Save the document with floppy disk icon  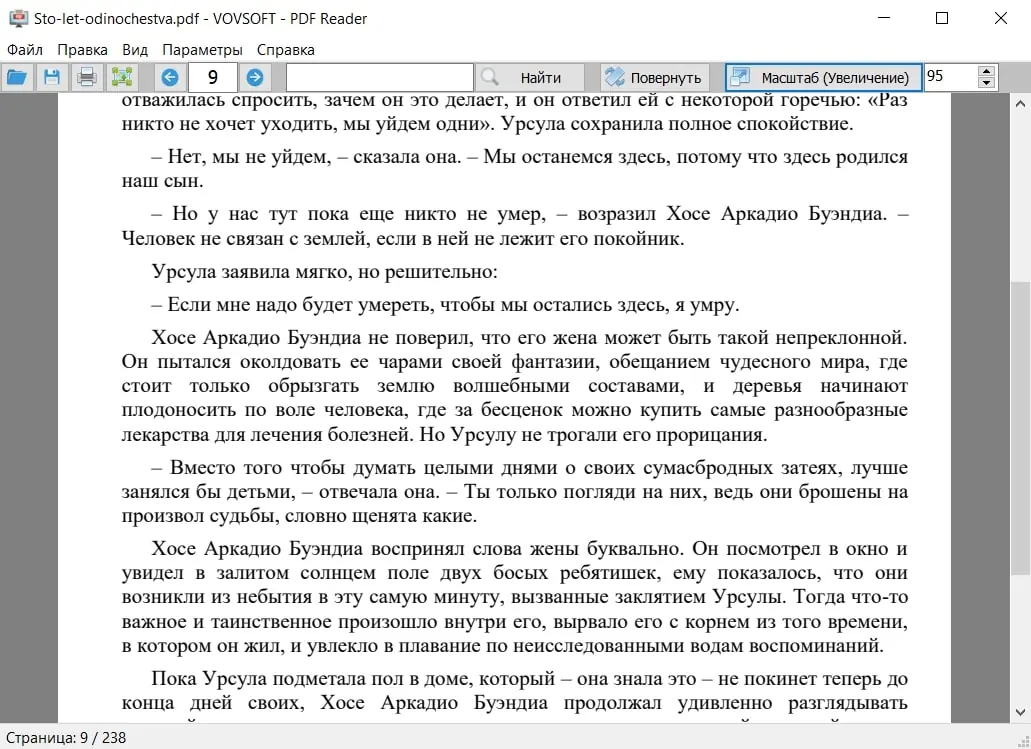pos(52,78)
